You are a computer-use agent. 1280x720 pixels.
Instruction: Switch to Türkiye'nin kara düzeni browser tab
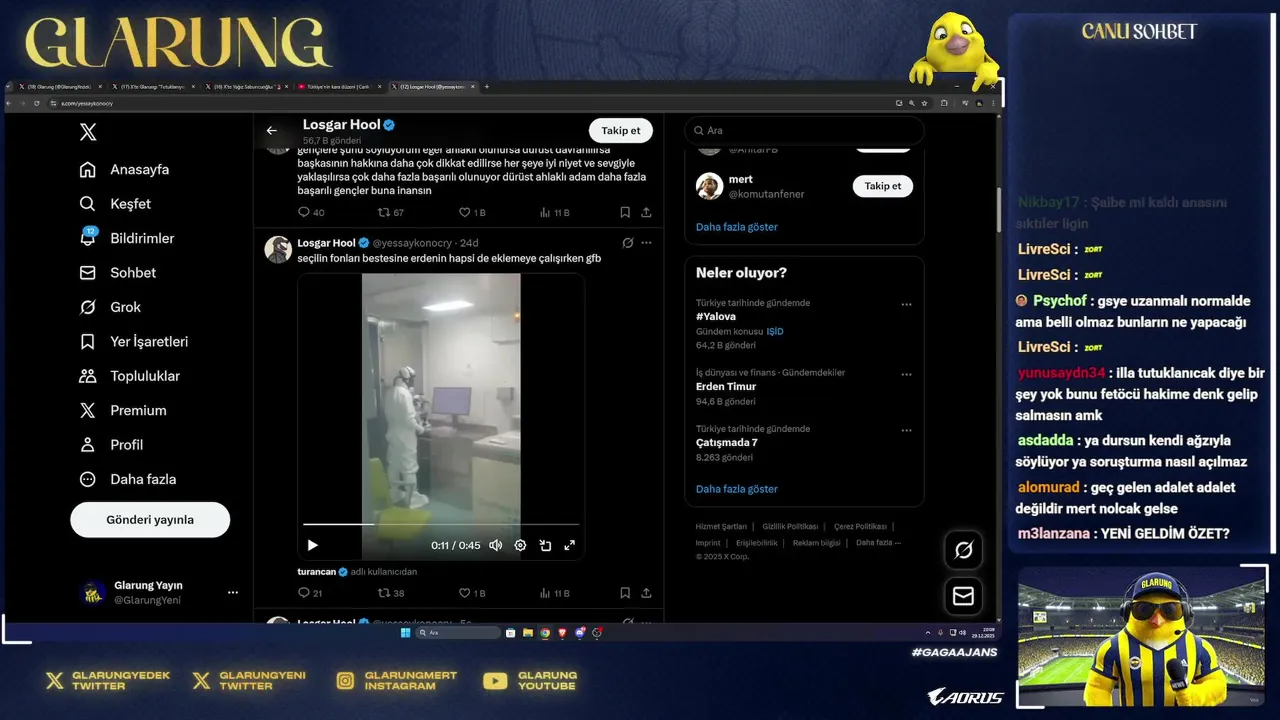coord(338,87)
